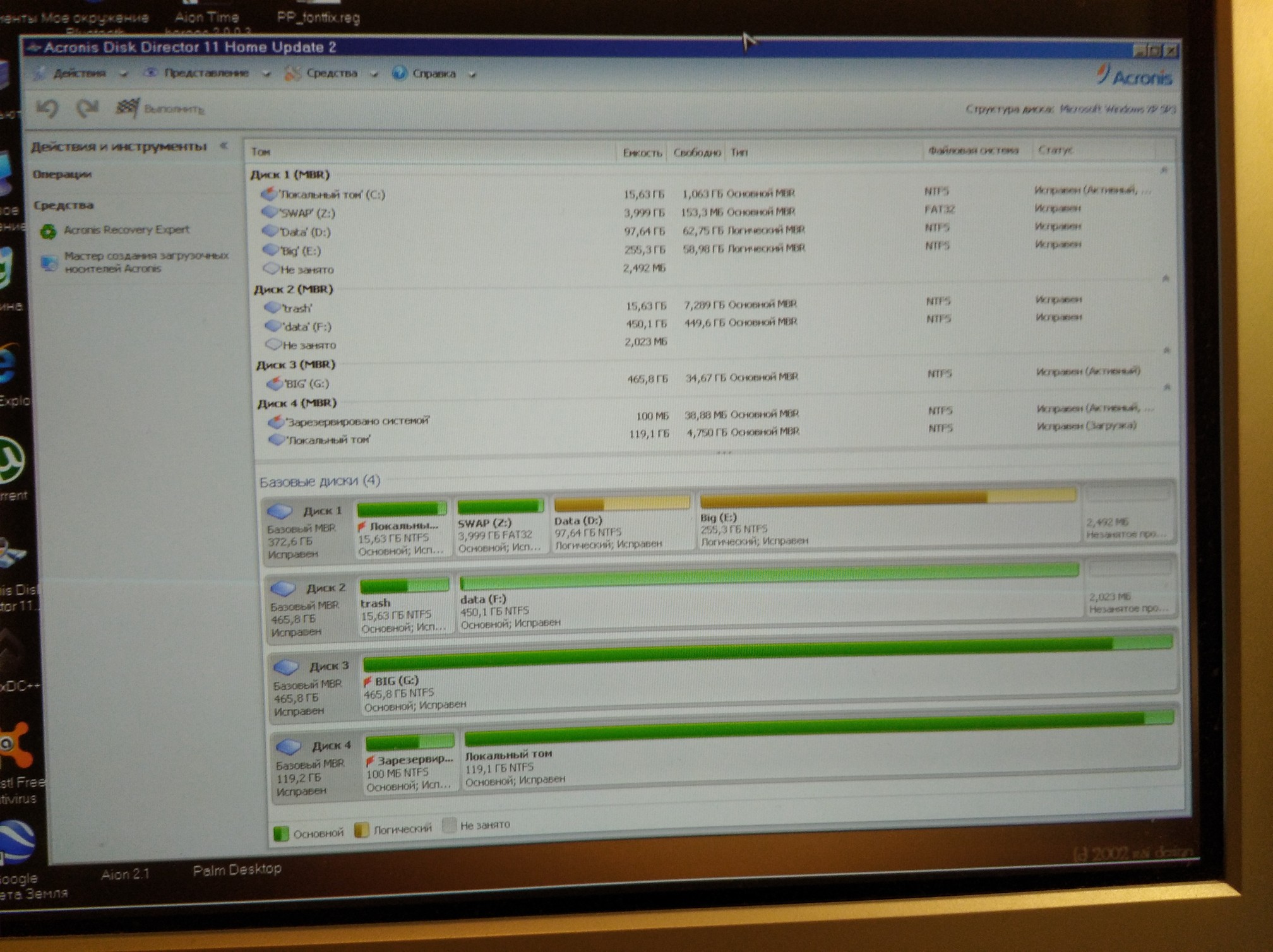Collapse the Disk 3 (MBR) group
Viewport: 1273px width, 952px height.
click(x=1167, y=350)
